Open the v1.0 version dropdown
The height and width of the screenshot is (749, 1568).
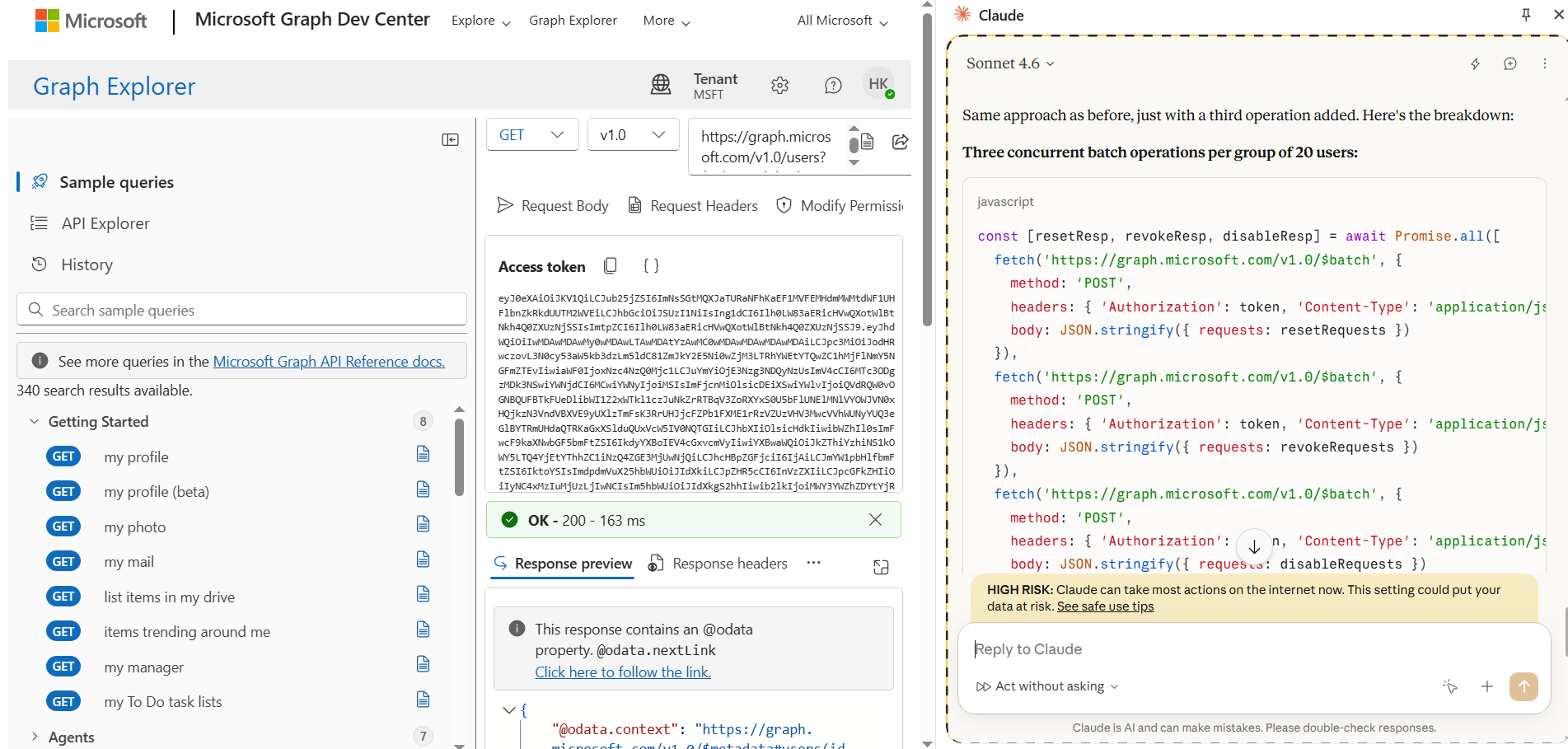click(633, 134)
